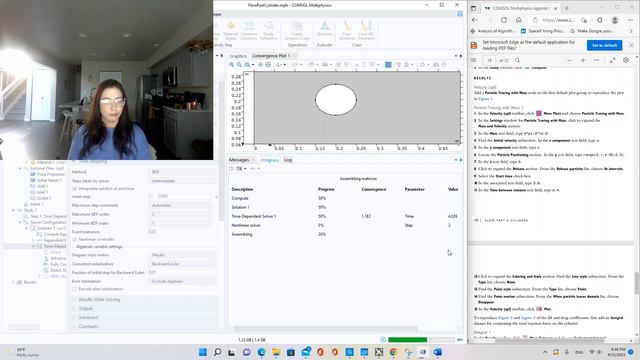Viewport: 640px width, 360px height.
Task: Open Windows Start menu on taskbar
Action: click(x=203, y=352)
